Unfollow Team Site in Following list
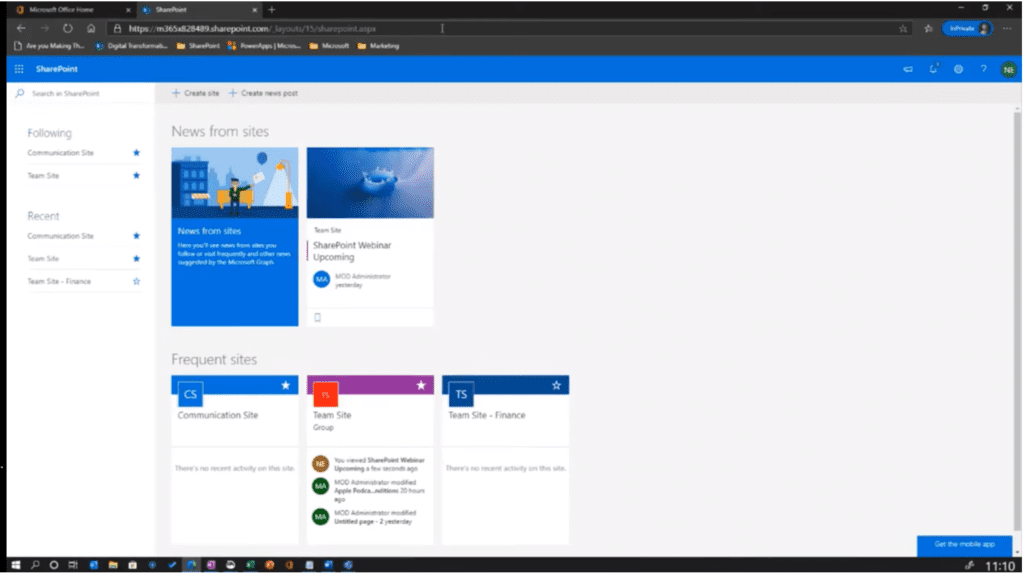Viewport: 1024px width, 573px height. click(x=136, y=176)
